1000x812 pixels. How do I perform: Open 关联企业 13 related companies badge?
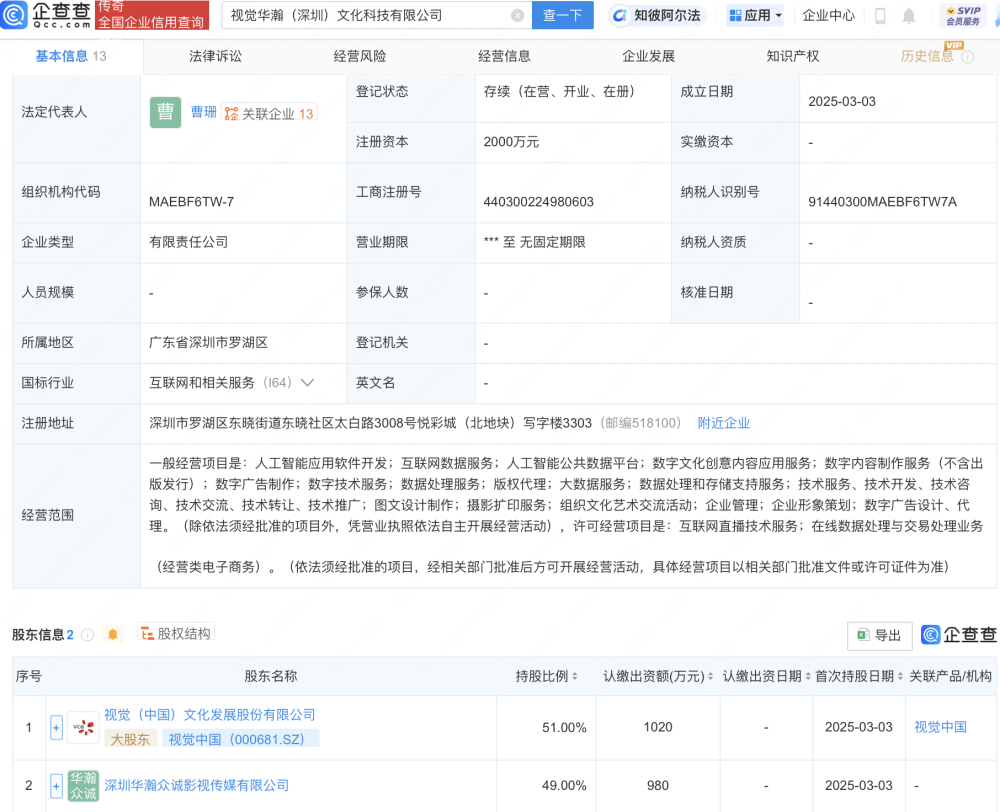pos(269,114)
